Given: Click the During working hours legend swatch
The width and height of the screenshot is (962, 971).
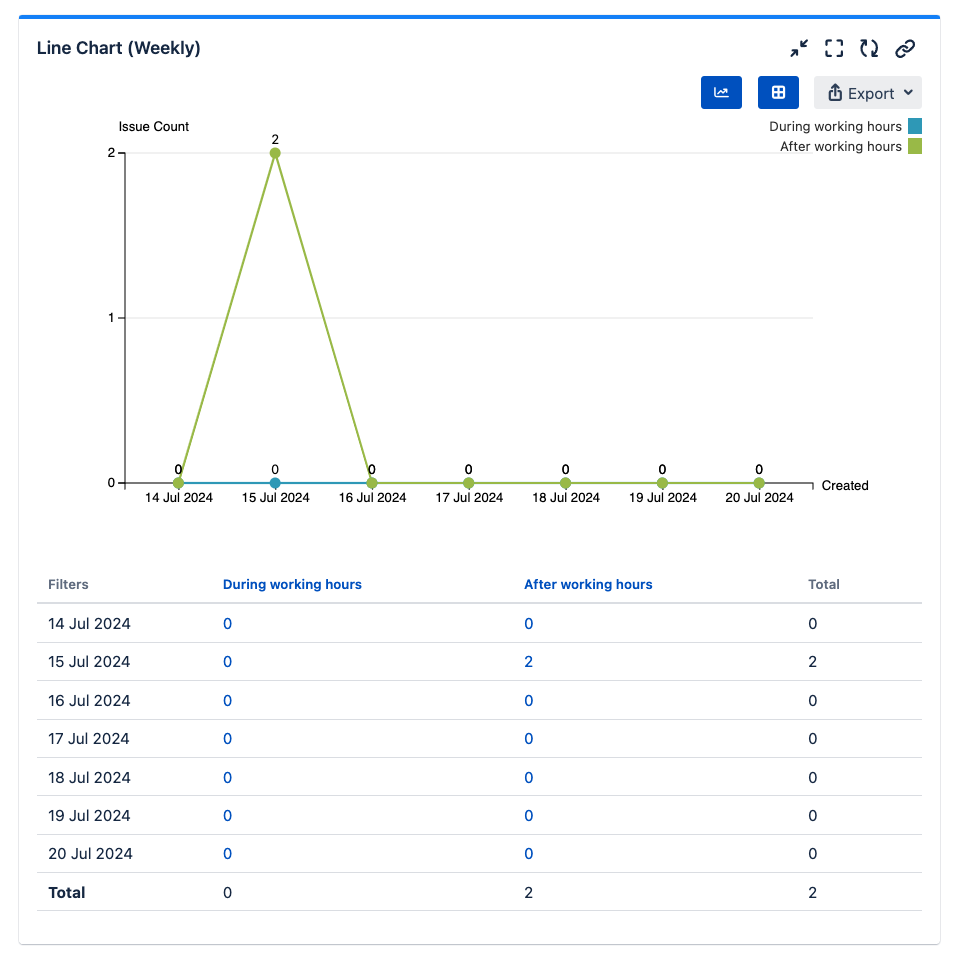Looking at the screenshot, I should pyautogui.click(x=914, y=127).
